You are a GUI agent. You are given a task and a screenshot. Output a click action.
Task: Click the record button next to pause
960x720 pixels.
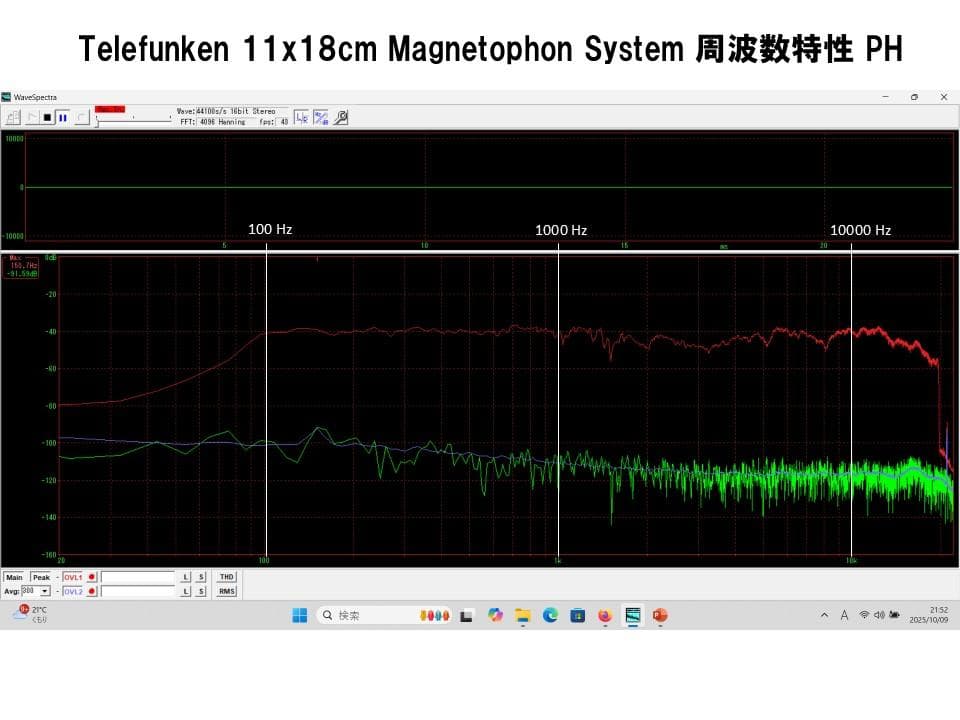click(x=81, y=118)
